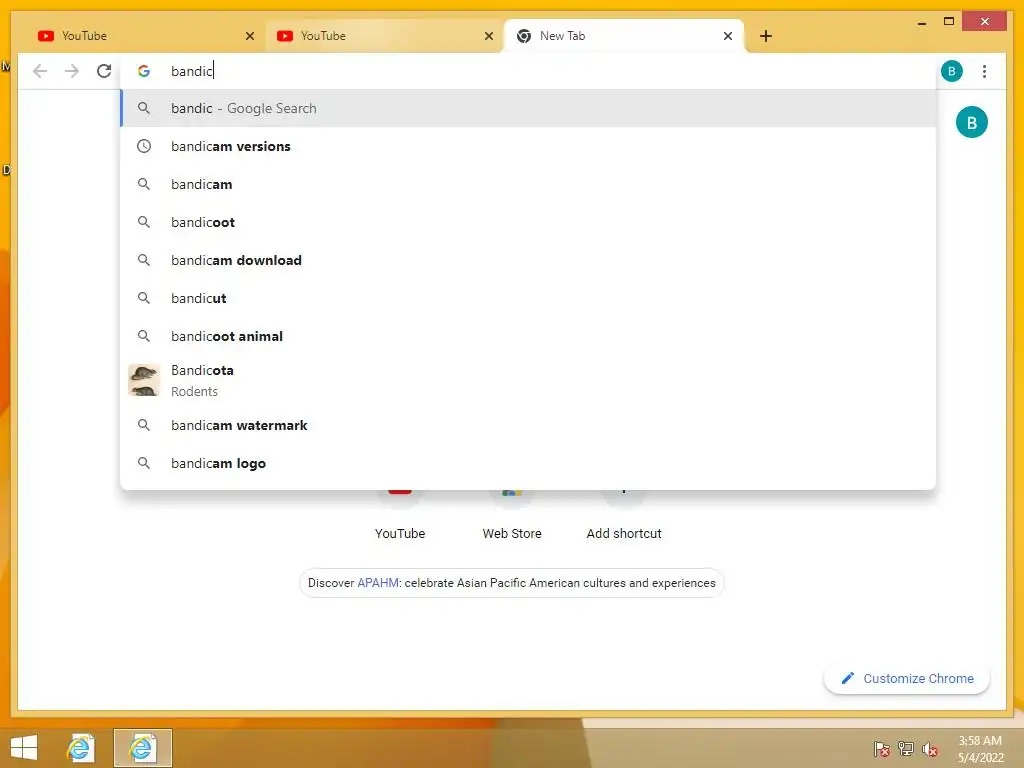Viewport: 1024px width, 768px height.
Task: Select the New Tab tab
Action: click(x=624, y=36)
